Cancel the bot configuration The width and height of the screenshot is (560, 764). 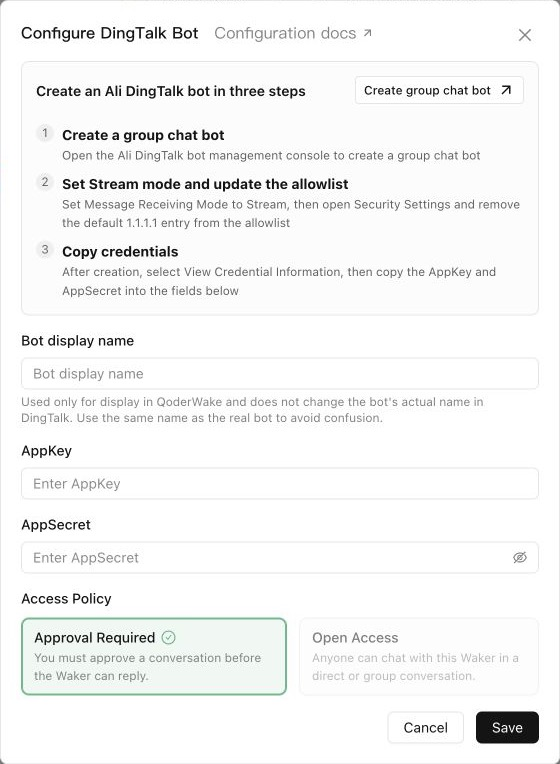(x=425, y=727)
